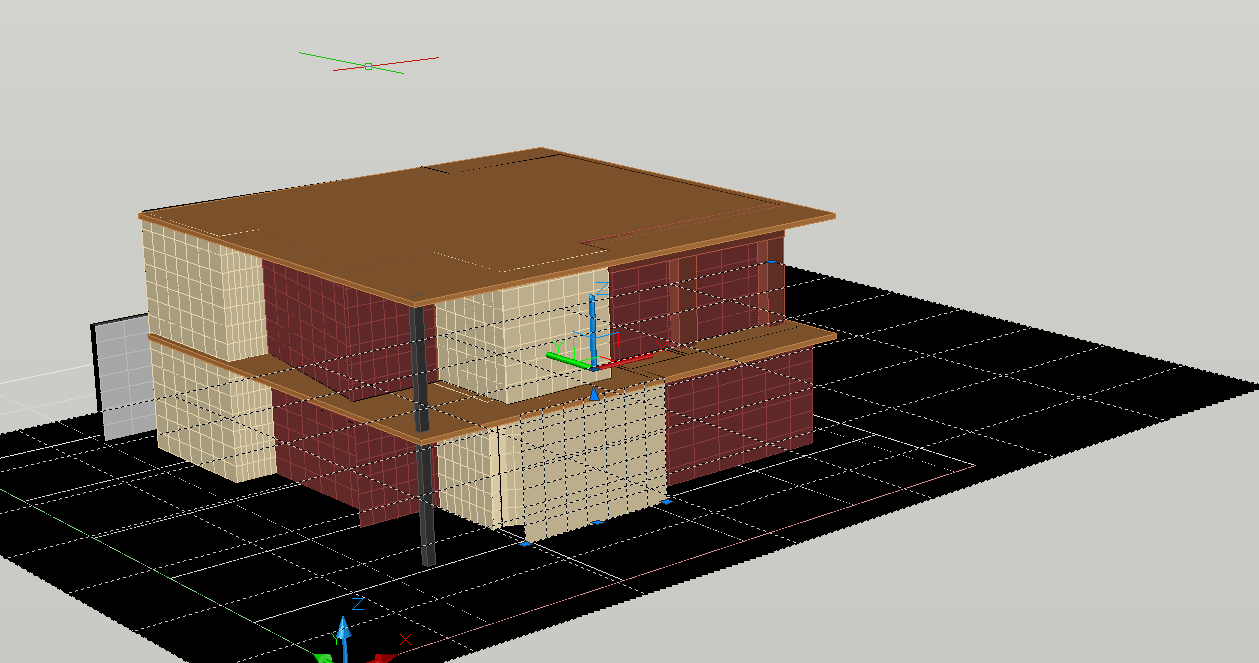The width and height of the screenshot is (1259, 663).
Task: Select the green Y axis gizmo arrow
Action: pyautogui.click(x=562, y=355)
